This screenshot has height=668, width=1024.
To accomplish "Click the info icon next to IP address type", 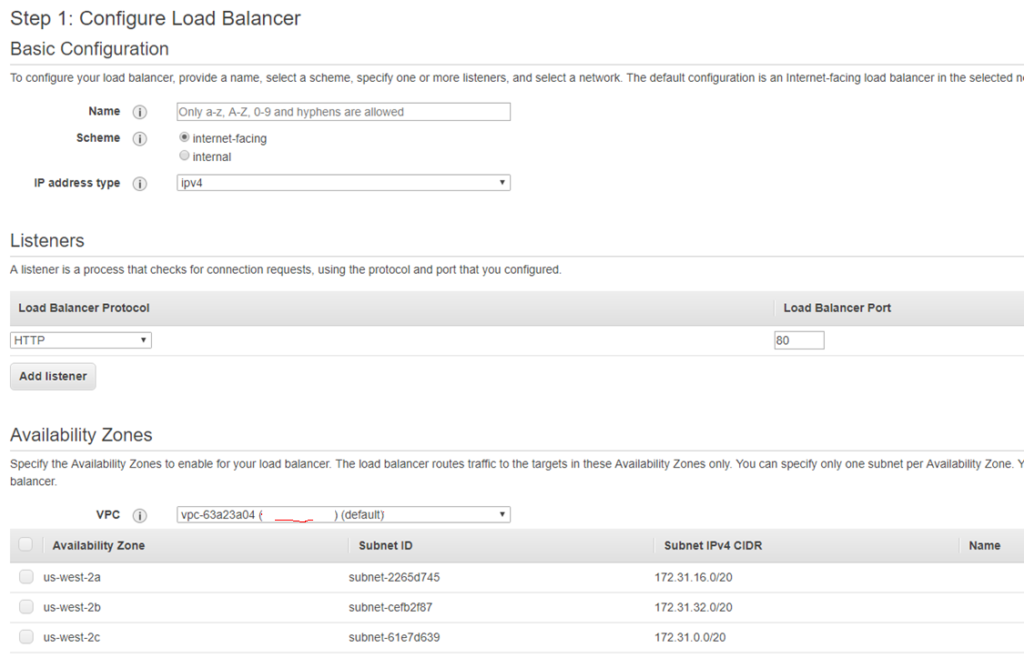I will click(139, 183).
